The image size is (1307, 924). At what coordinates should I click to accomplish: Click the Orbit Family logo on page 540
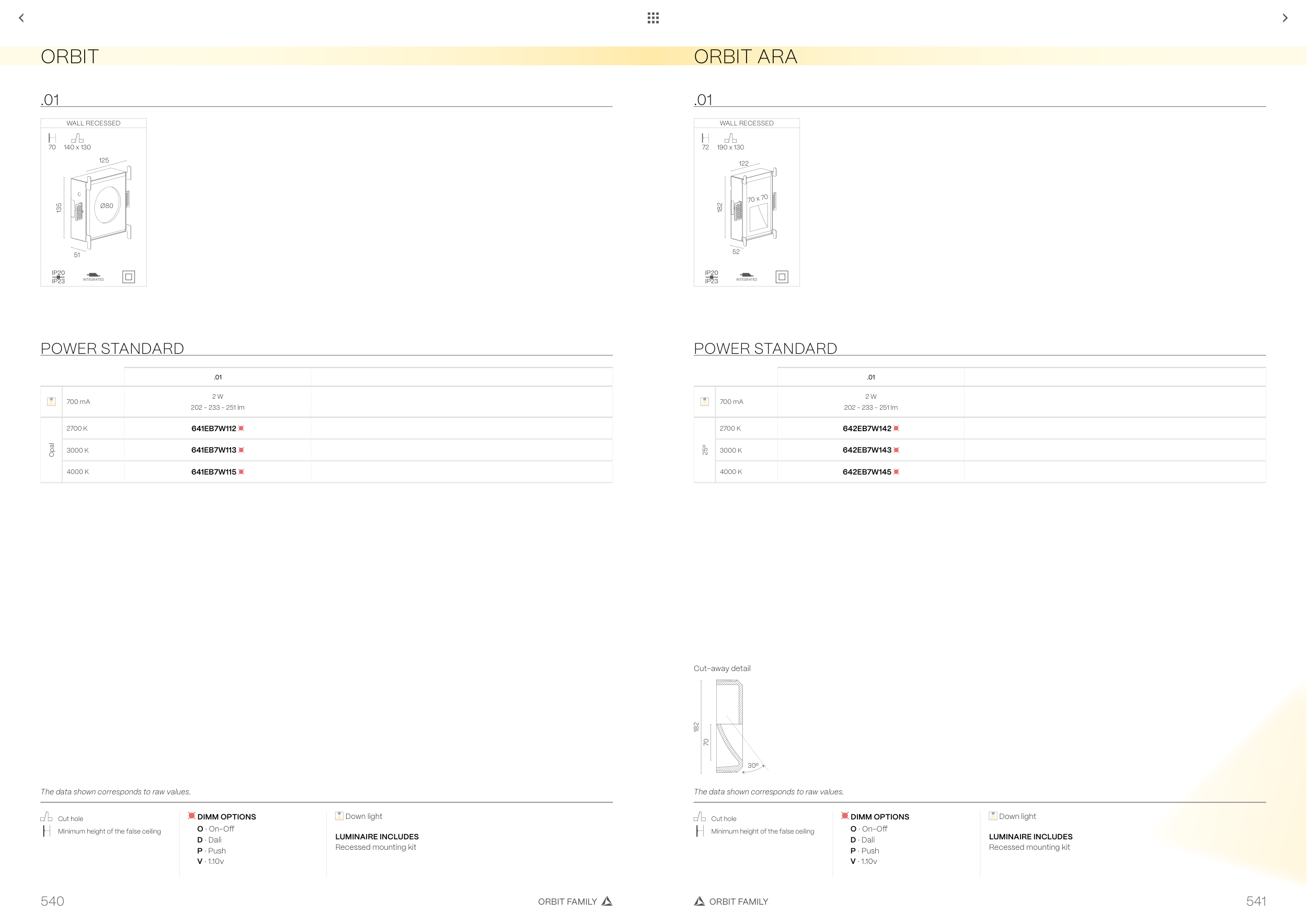coord(607,901)
